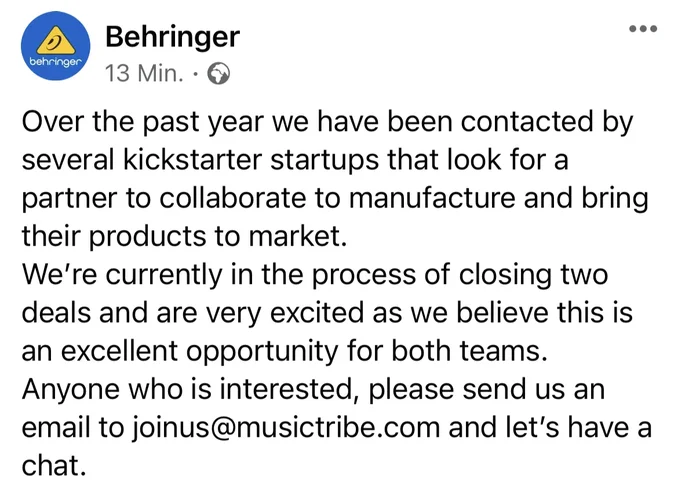The width and height of the screenshot is (678, 500).
Task: Open the Behringer page name link
Action: pyautogui.click(x=172, y=37)
